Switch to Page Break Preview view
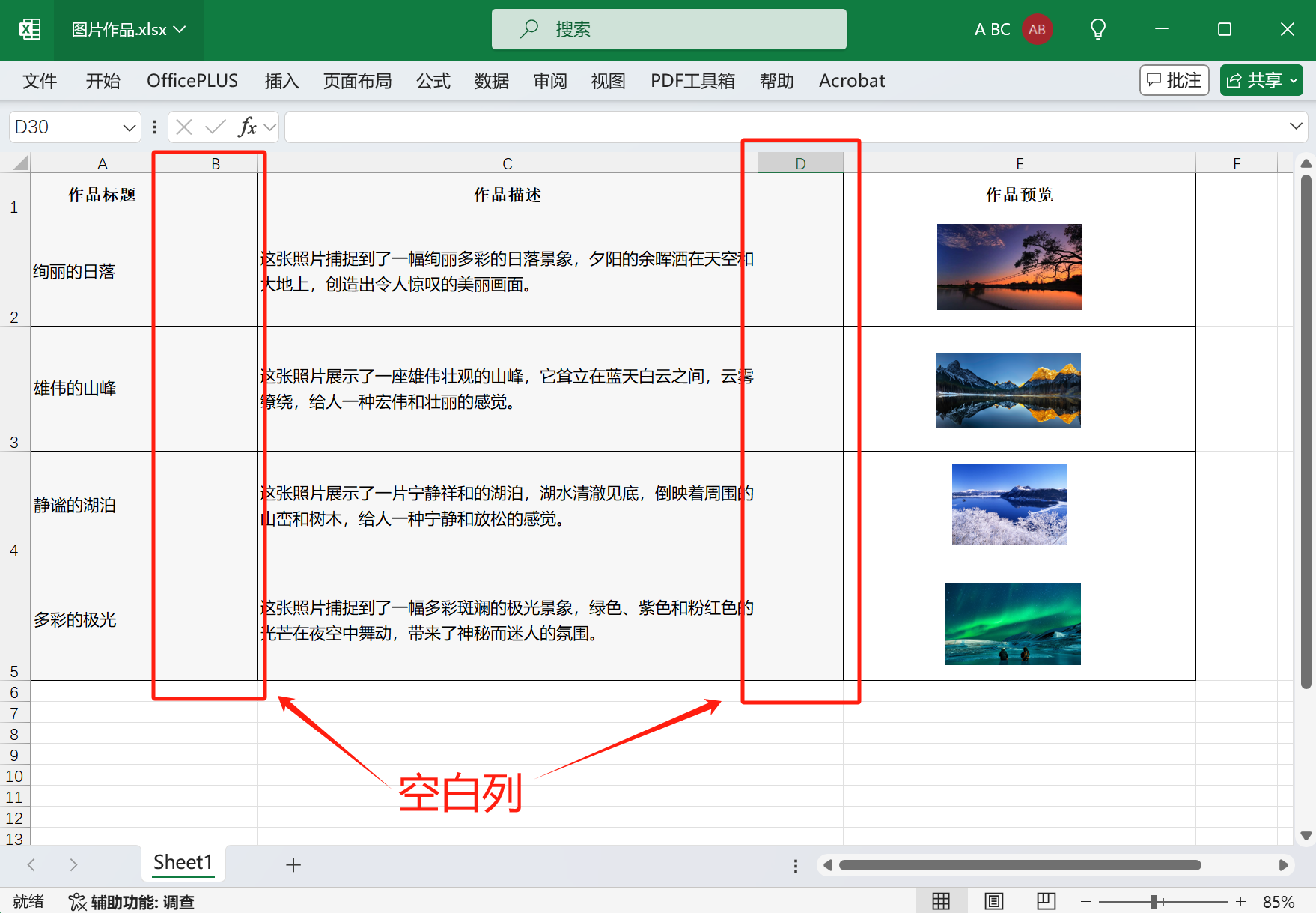The image size is (1316, 913). pos(1046,900)
